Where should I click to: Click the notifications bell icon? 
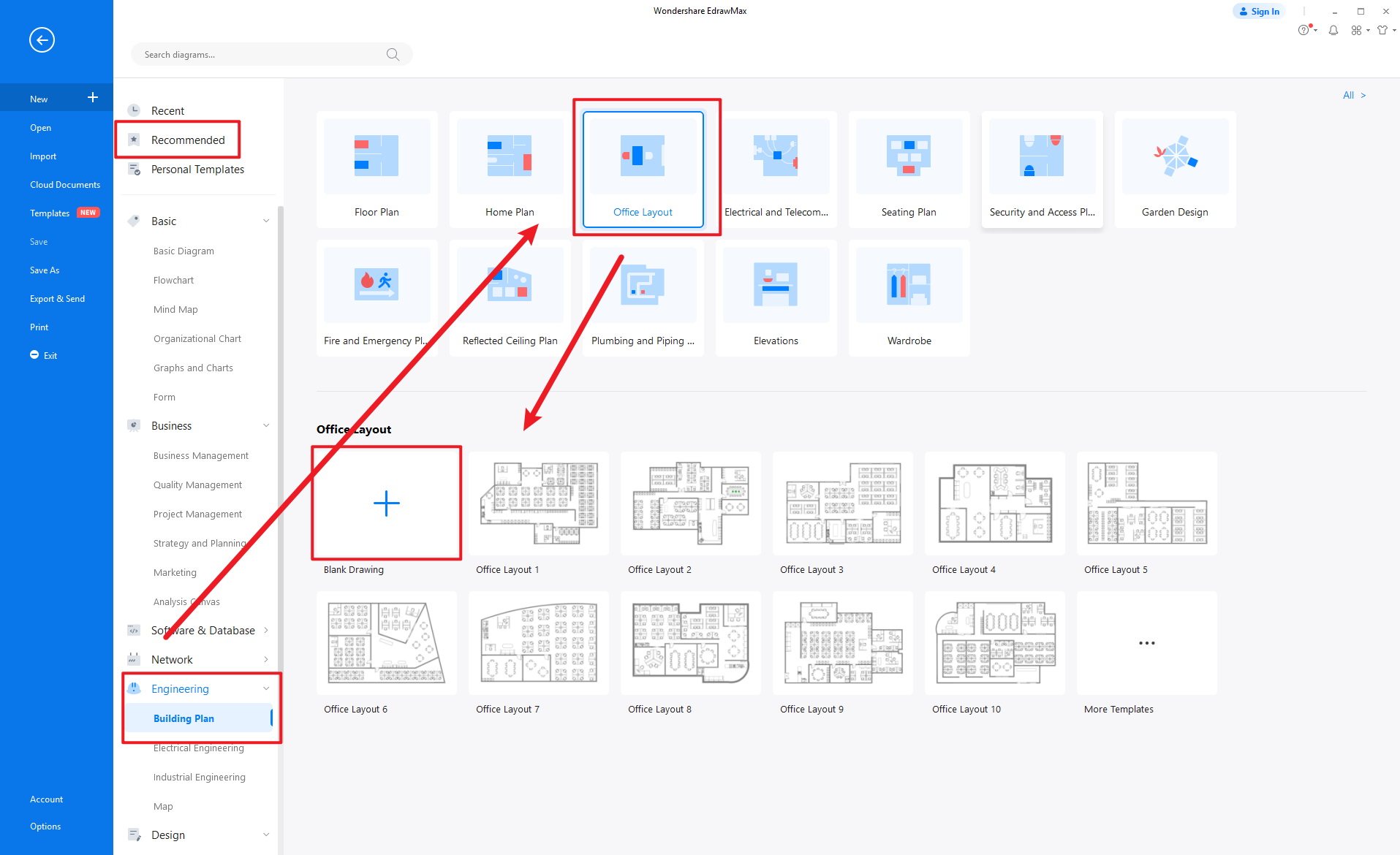click(1333, 30)
